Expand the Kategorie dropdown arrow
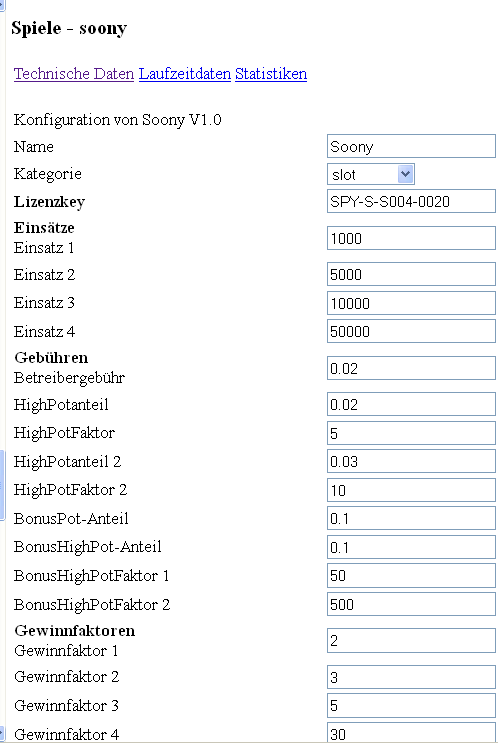The height and width of the screenshot is (743, 498). pos(406,174)
